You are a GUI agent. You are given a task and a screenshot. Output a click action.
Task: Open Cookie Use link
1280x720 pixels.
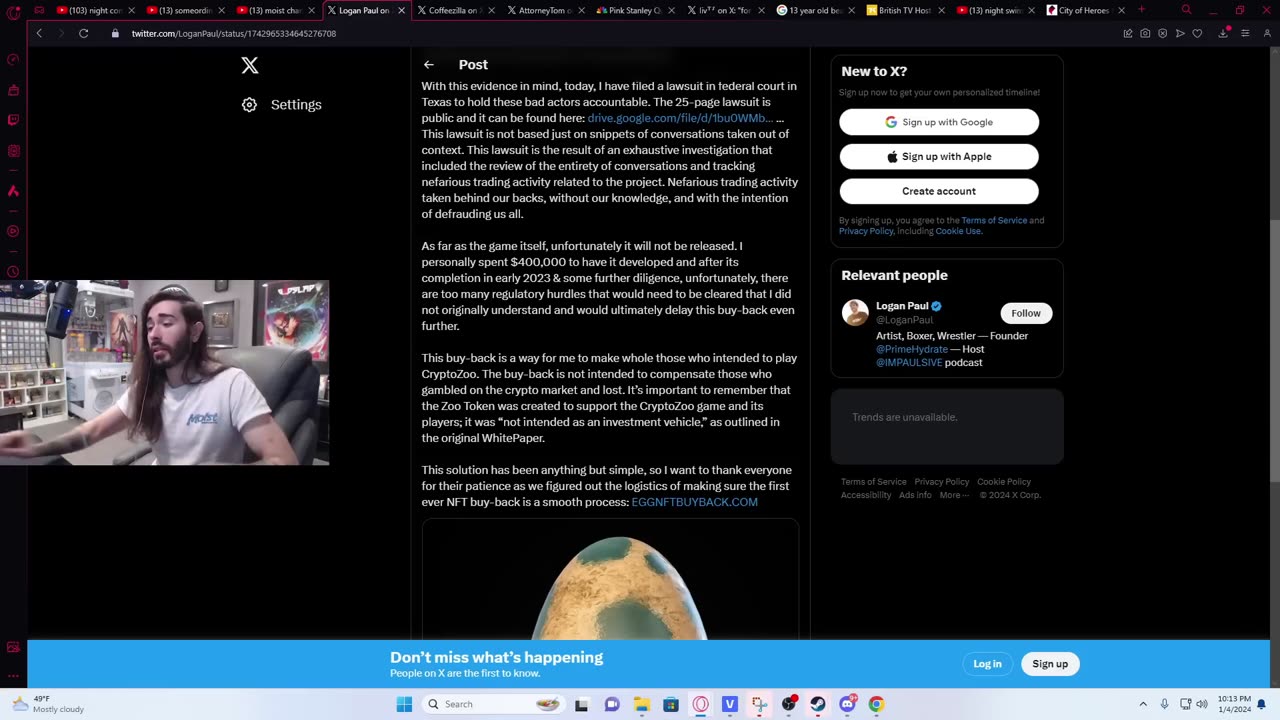pyautogui.click(x=958, y=231)
